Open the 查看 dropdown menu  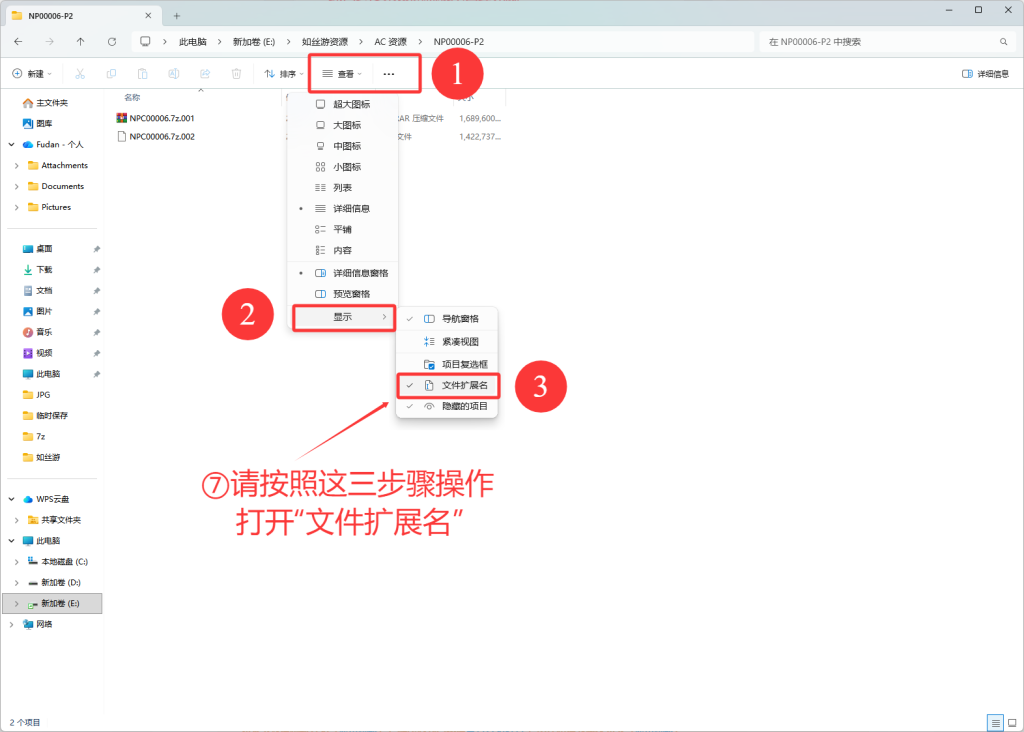tap(342, 74)
